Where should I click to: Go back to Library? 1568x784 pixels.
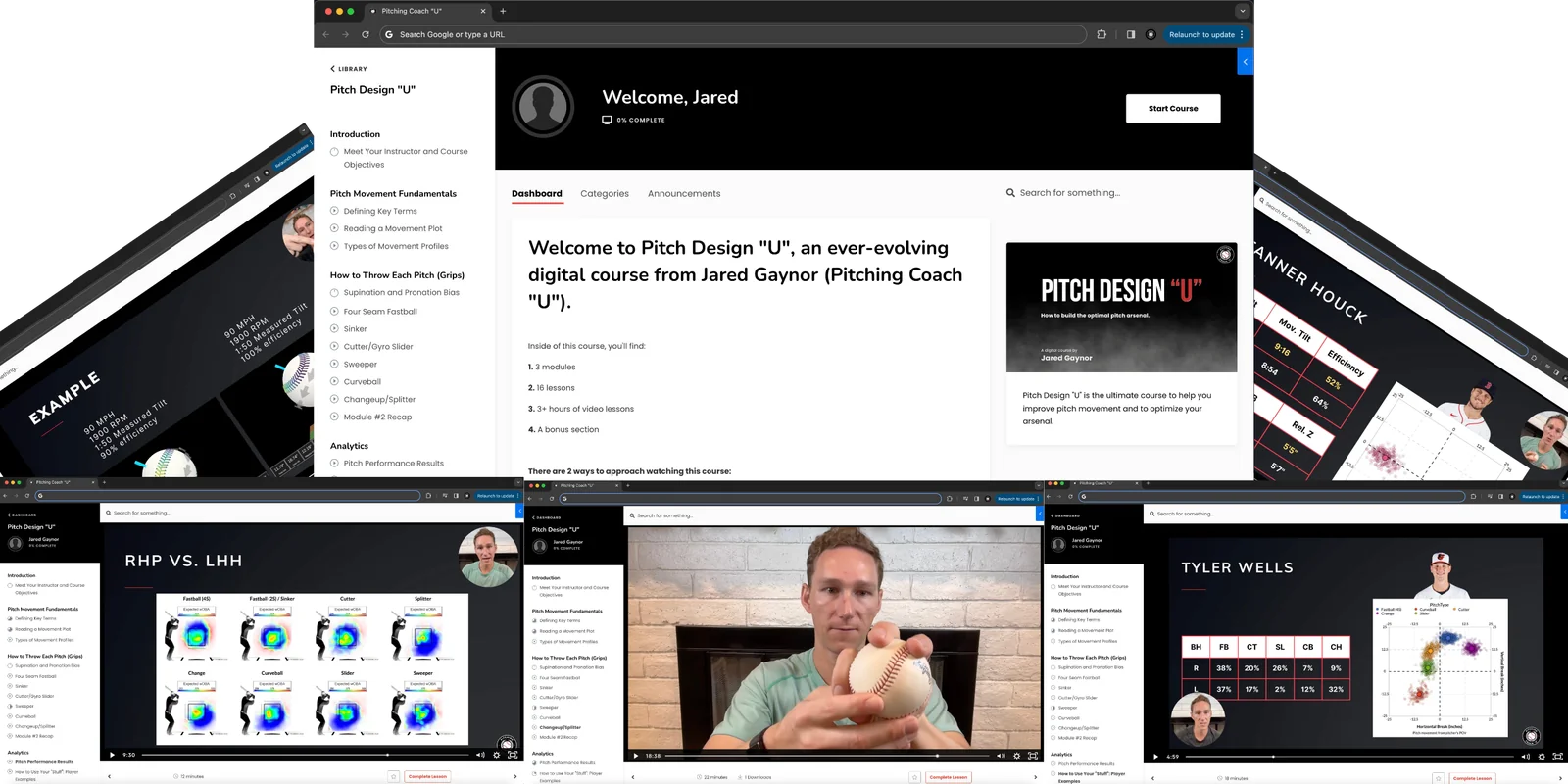coord(349,69)
